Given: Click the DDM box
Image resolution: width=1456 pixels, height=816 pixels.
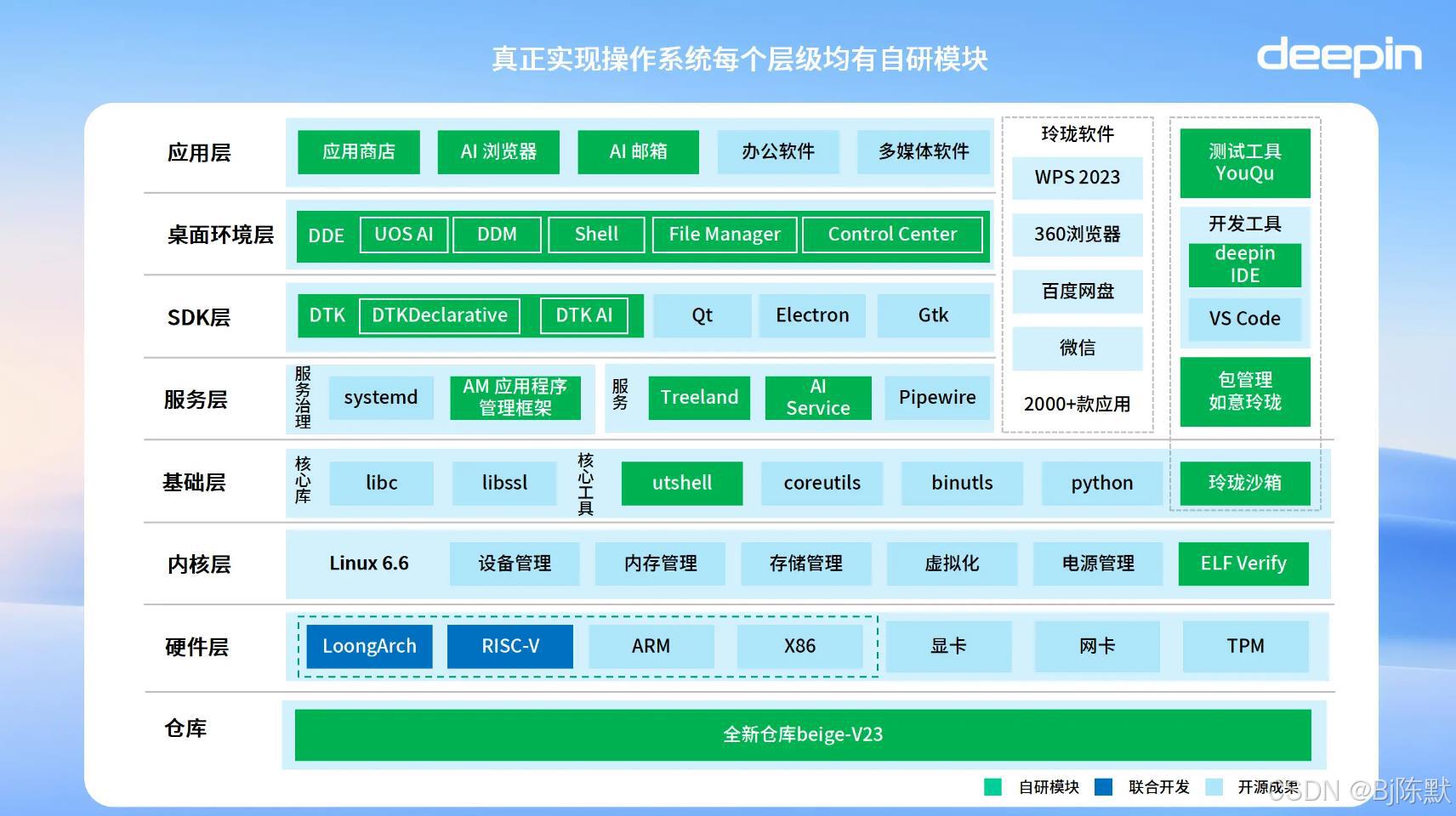Looking at the screenshot, I should (x=497, y=235).
